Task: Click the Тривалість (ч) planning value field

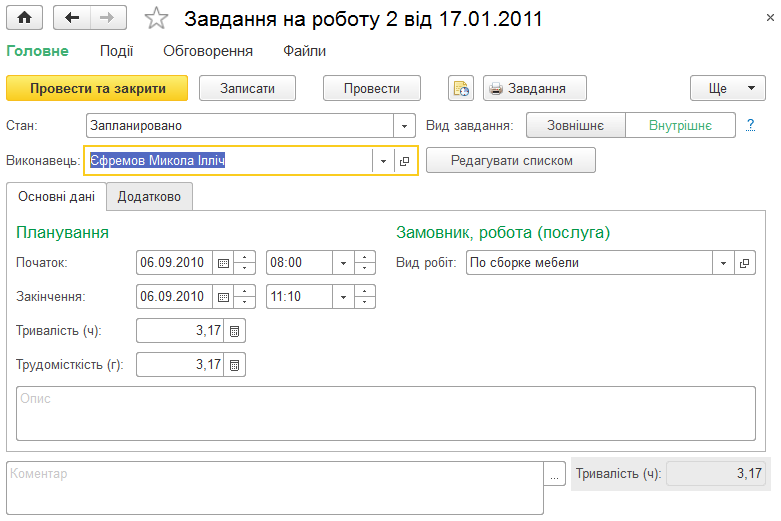Action: [x=180, y=331]
